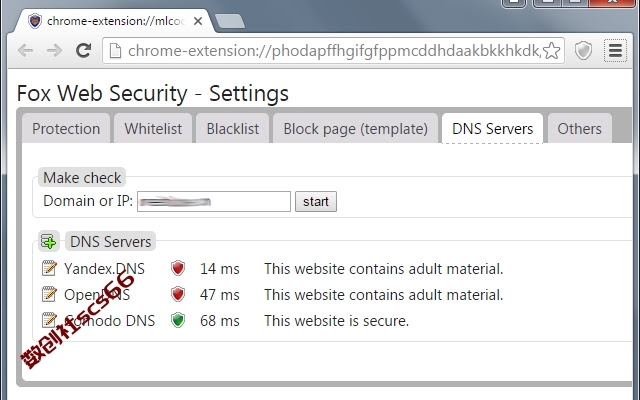Close the chrome-extension browser tab

198,21
